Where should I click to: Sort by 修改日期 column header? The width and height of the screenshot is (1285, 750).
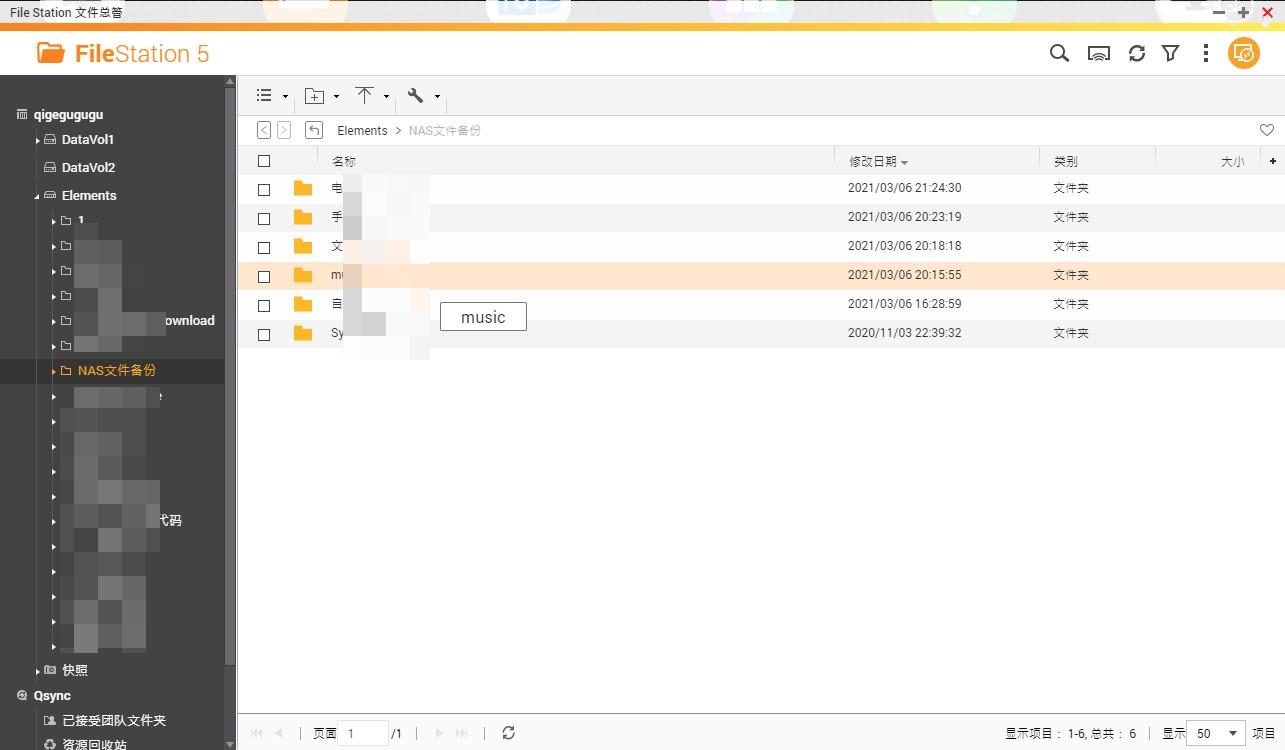873,160
